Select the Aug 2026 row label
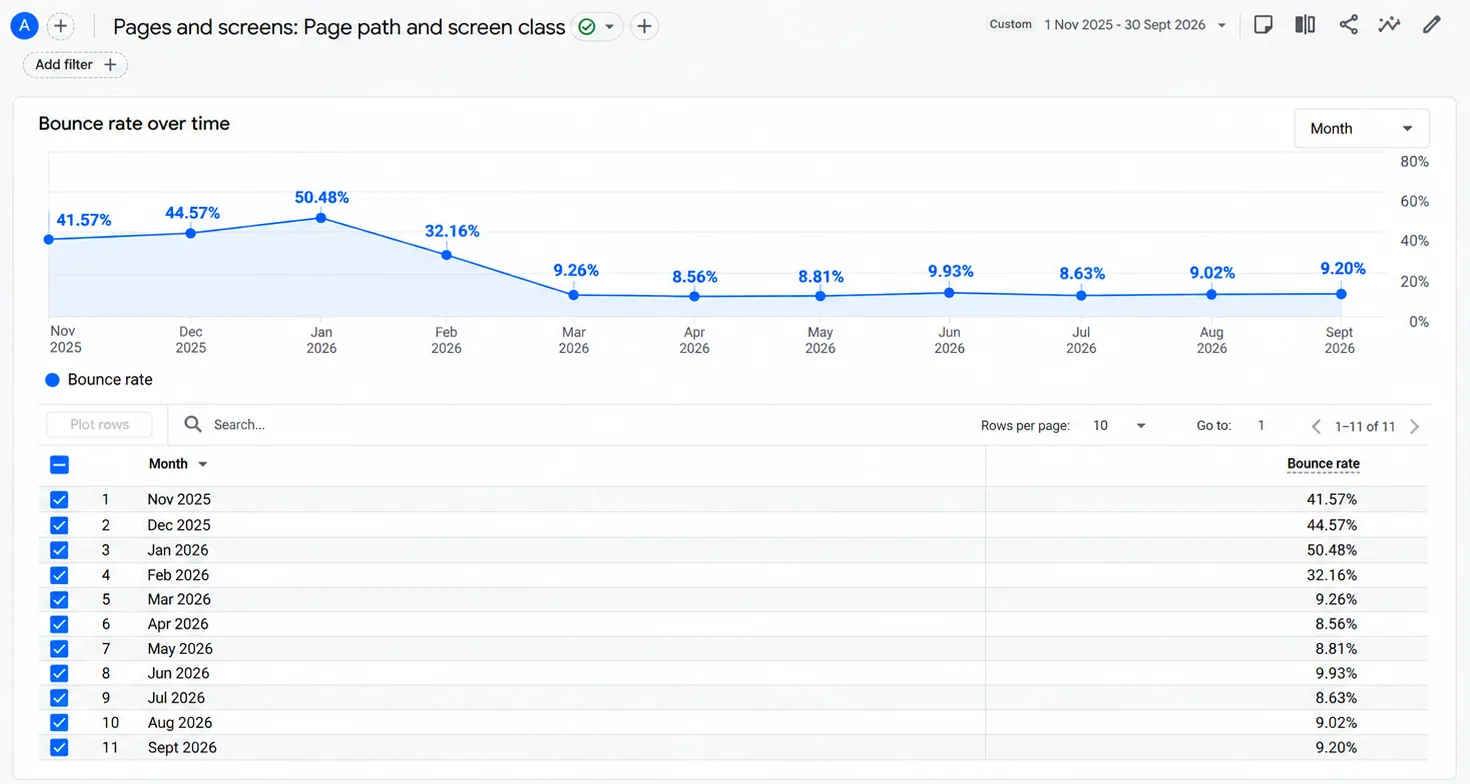Image resolution: width=1470 pixels, height=784 pixels. click(180, 723)
